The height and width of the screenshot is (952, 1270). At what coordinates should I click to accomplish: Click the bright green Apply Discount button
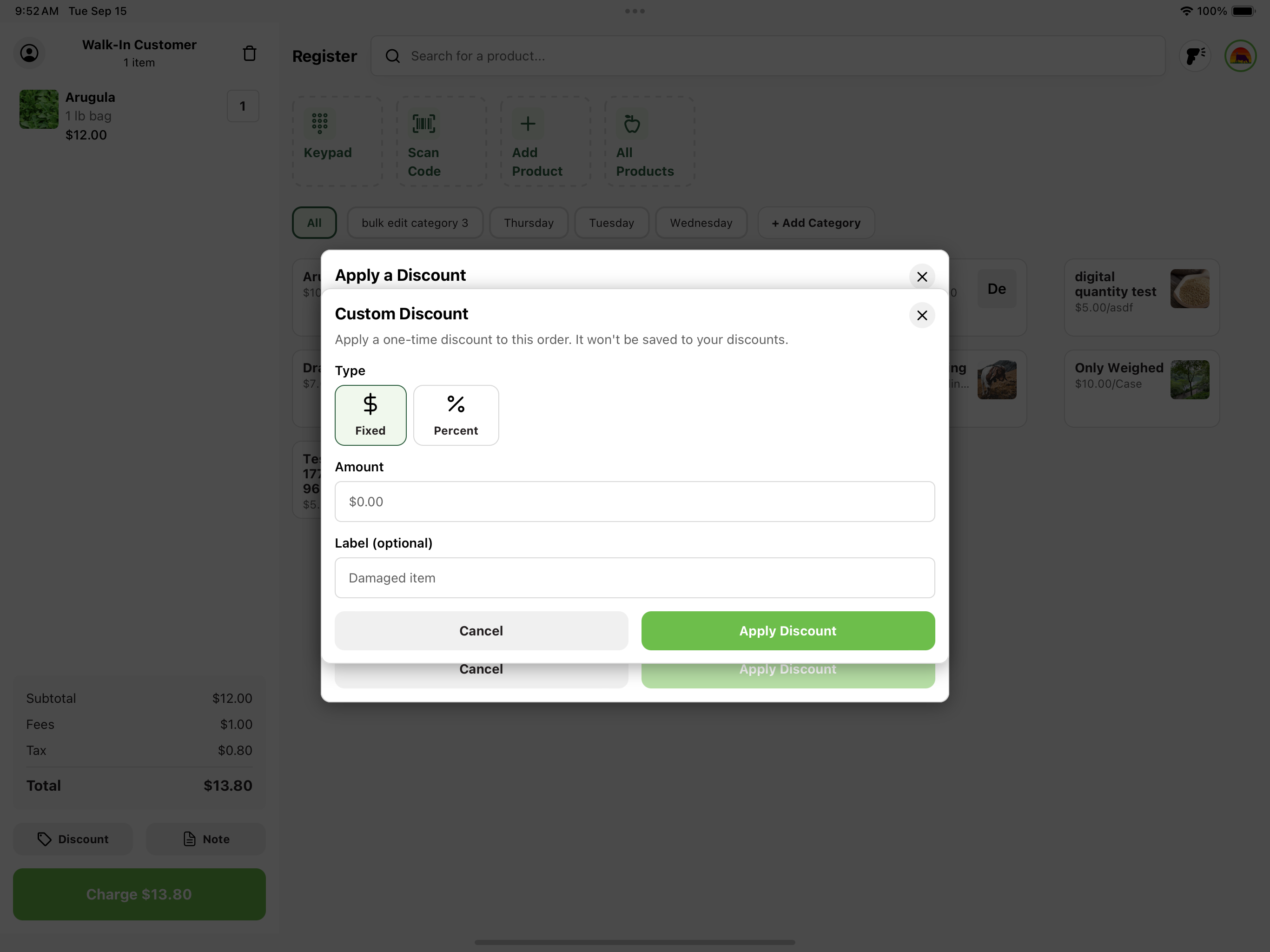[788, 630]
